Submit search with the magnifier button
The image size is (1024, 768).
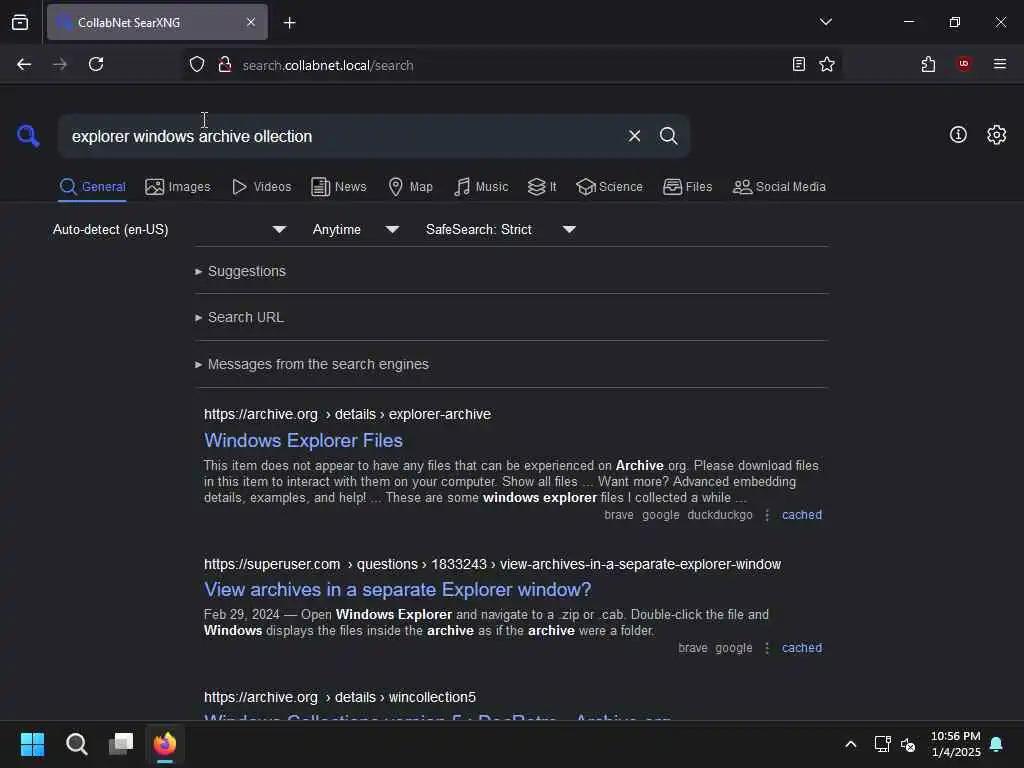[668, 136]
